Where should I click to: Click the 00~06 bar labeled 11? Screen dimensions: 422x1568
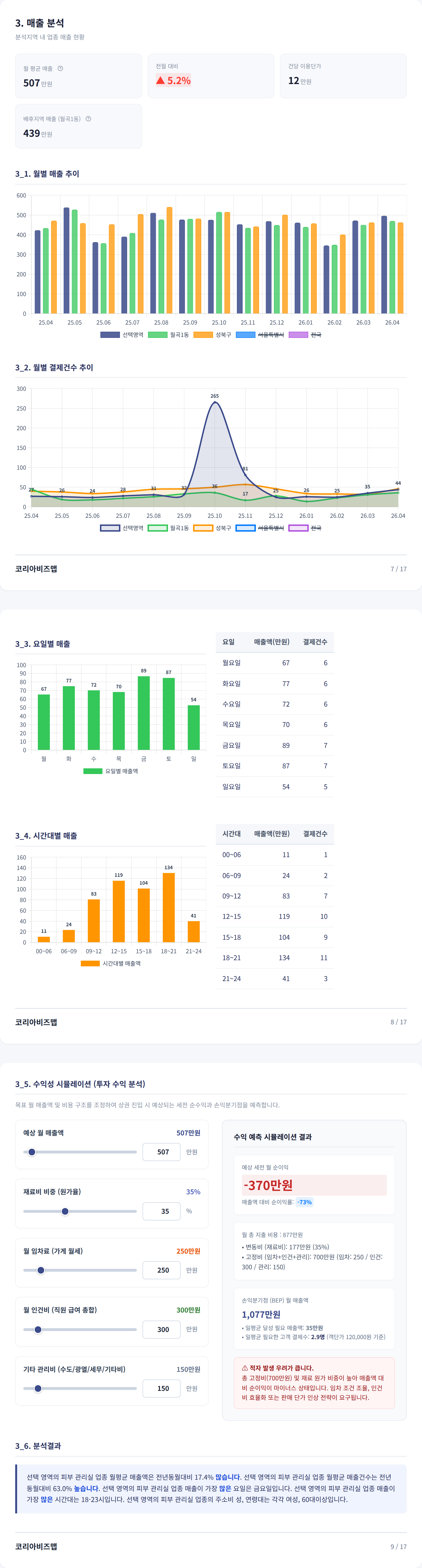[44, 939]
